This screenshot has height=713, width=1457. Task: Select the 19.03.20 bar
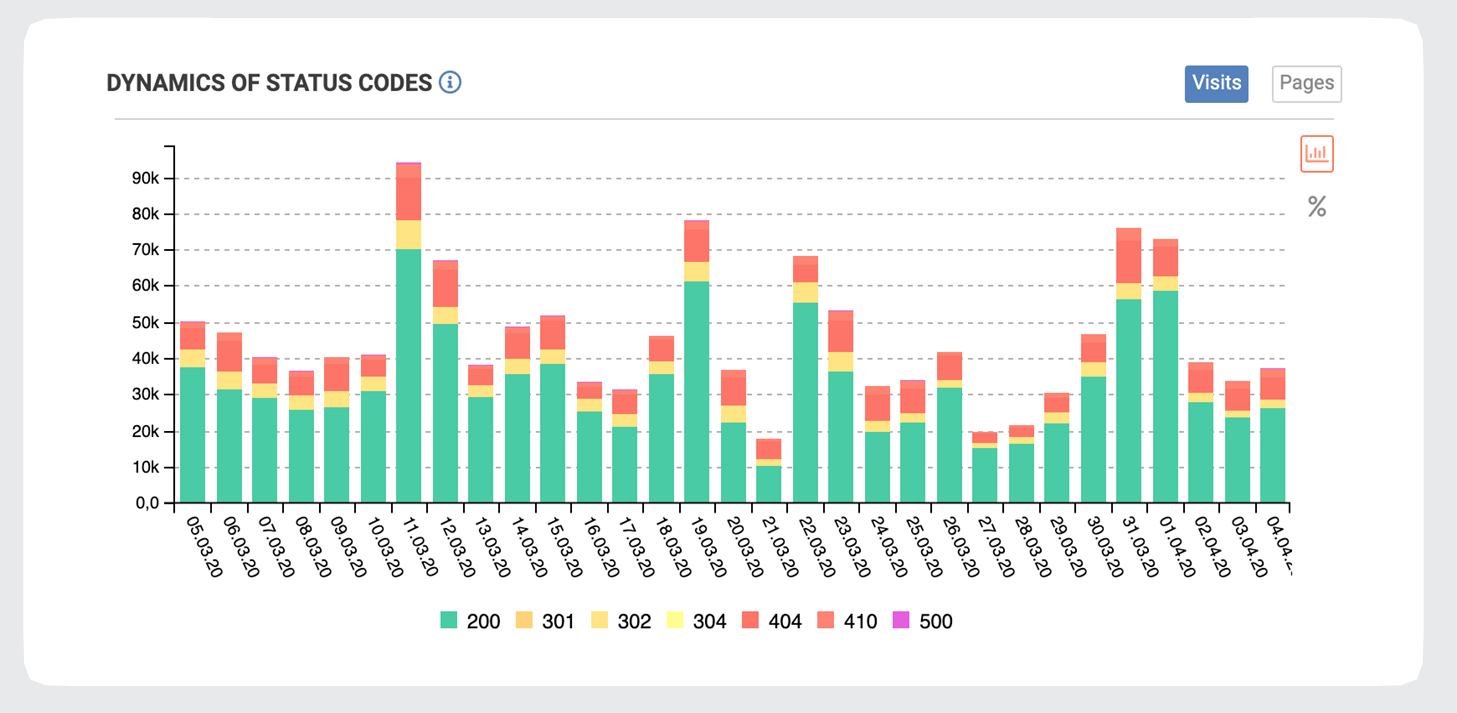tap(696, 361)
